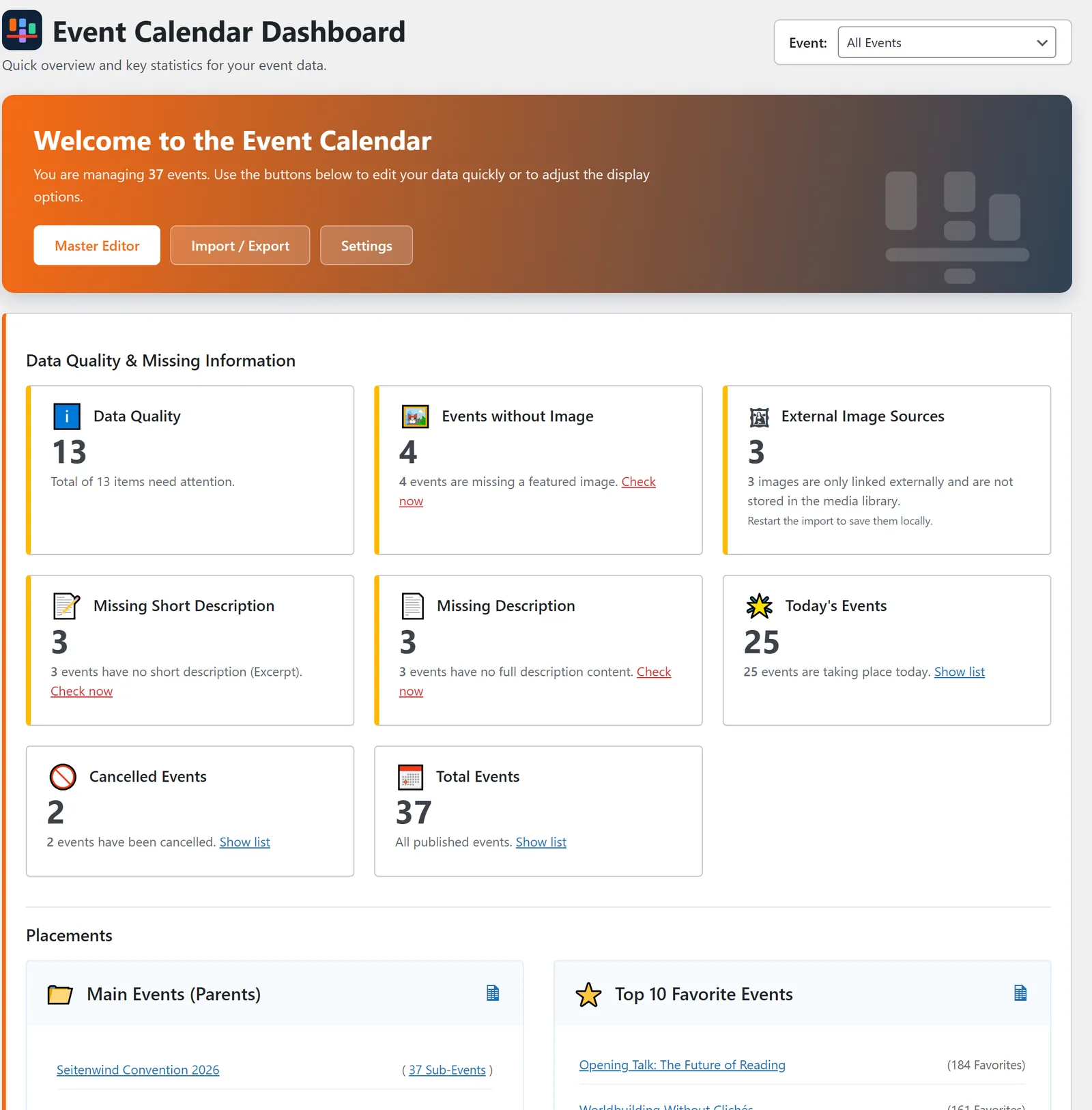Open Seitenwind Convention 2026 event
Screen dimensions: 1092x1110
138,1070
